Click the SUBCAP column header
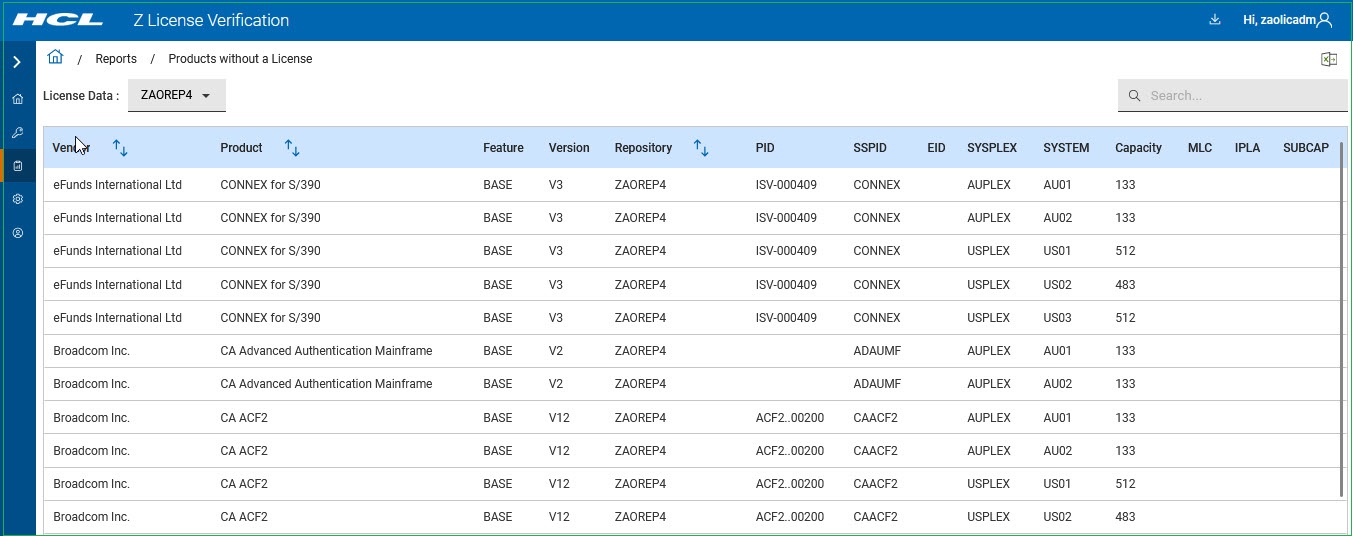Image resolution: width=1353 pixels, height=536 pixels. pyautogui.click(x=1306, y=148)
